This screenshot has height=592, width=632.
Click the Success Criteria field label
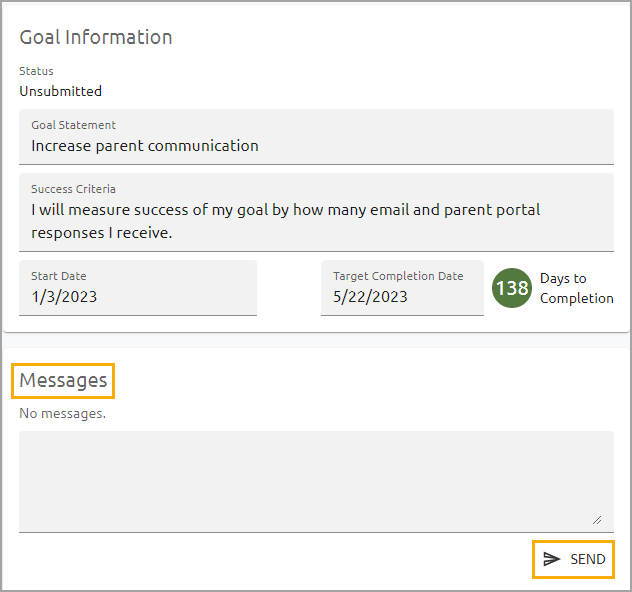coord(73,188)
